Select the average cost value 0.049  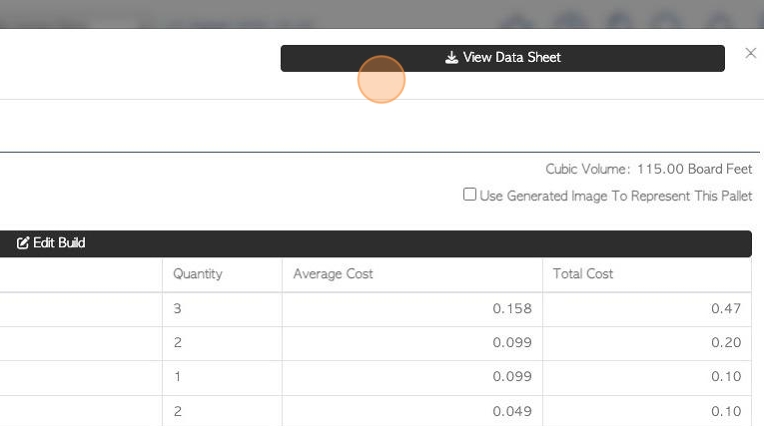tap(512, 411)
